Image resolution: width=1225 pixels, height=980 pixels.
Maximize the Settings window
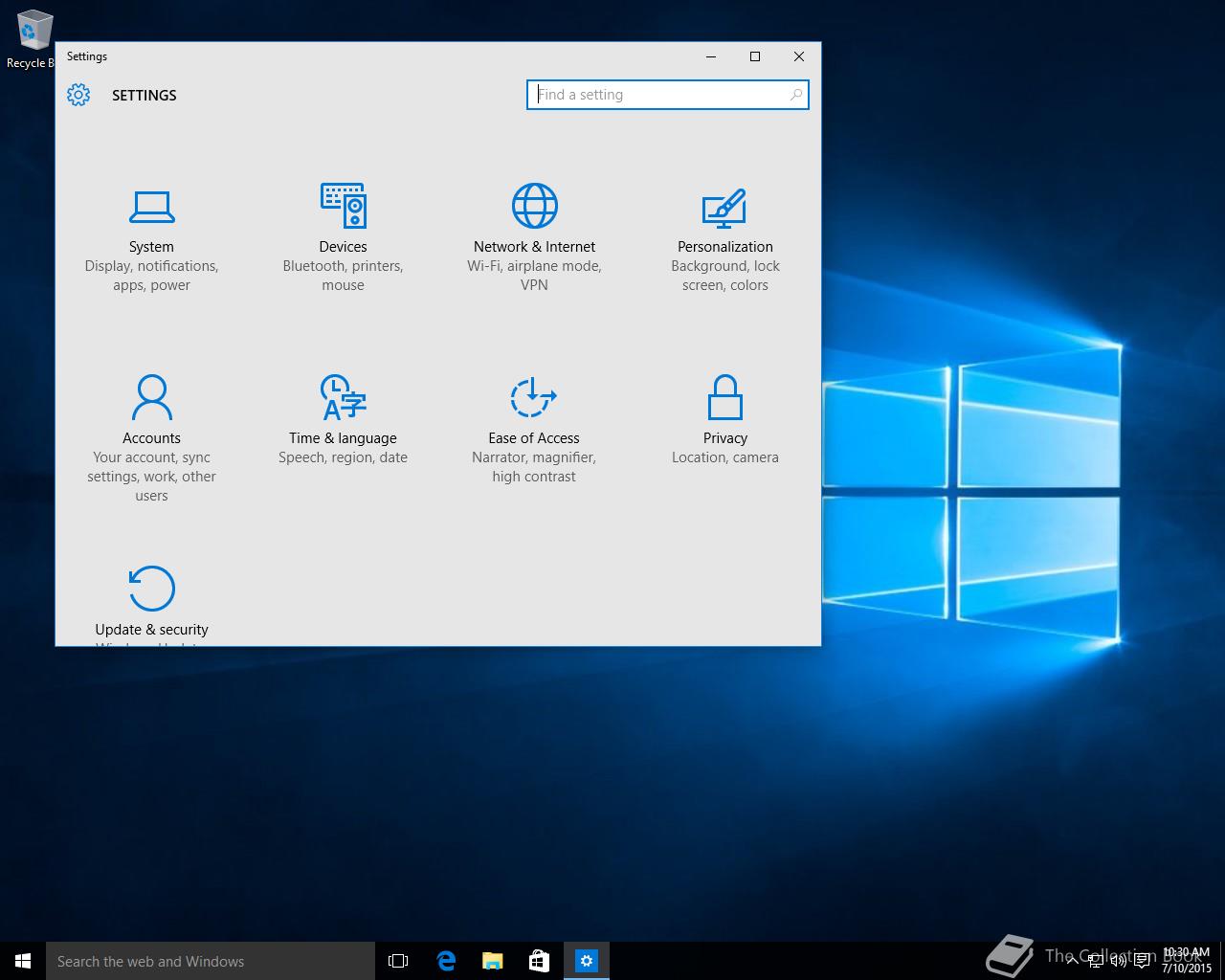pos(755,56)
